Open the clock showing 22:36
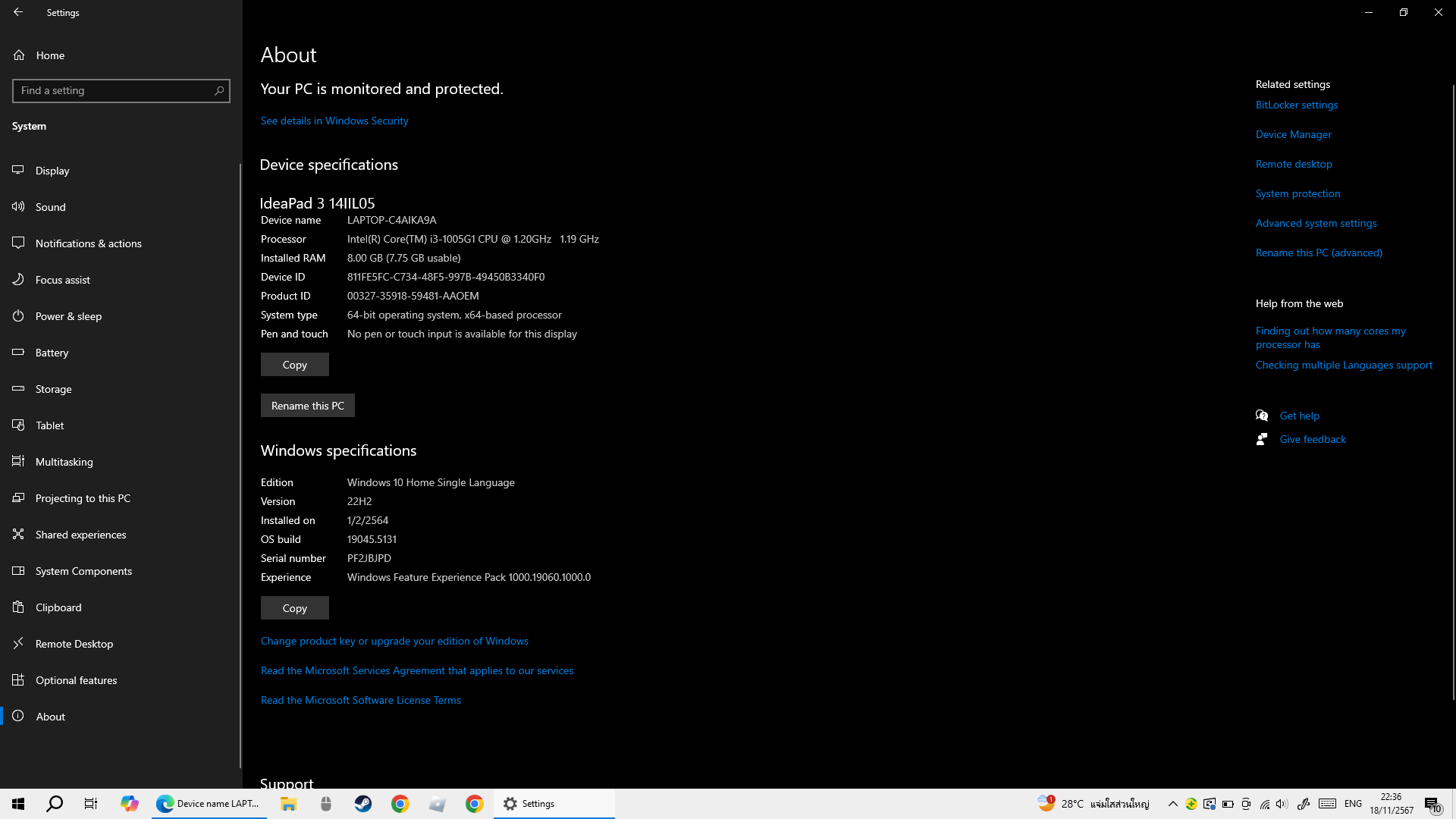 (x=1392, y=804)
